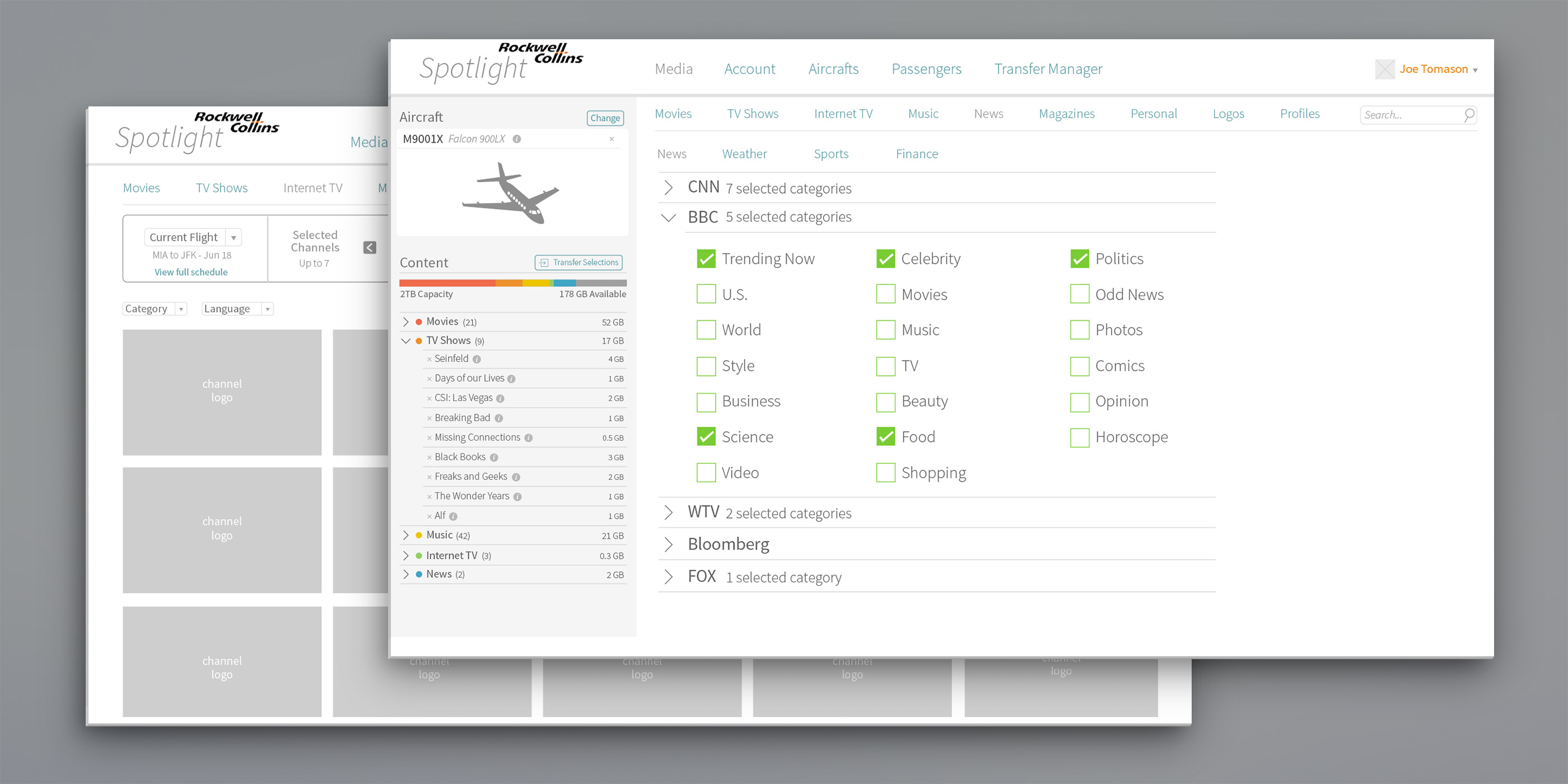This screenshot has height=784, width=1568.
Task: Remove Black Books using its x icon
Action: 429,457
